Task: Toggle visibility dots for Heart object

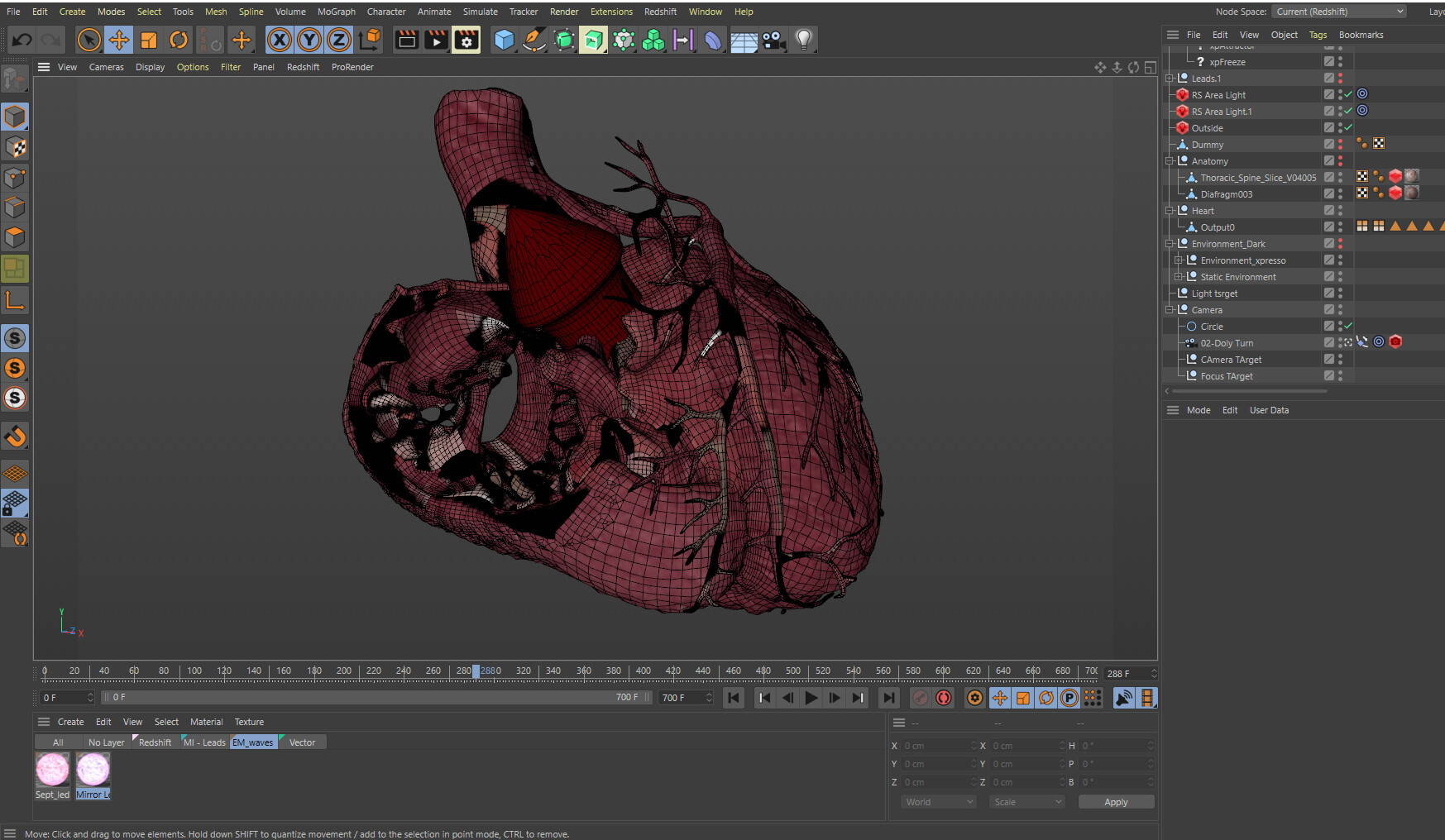Action: (1340, 211)
